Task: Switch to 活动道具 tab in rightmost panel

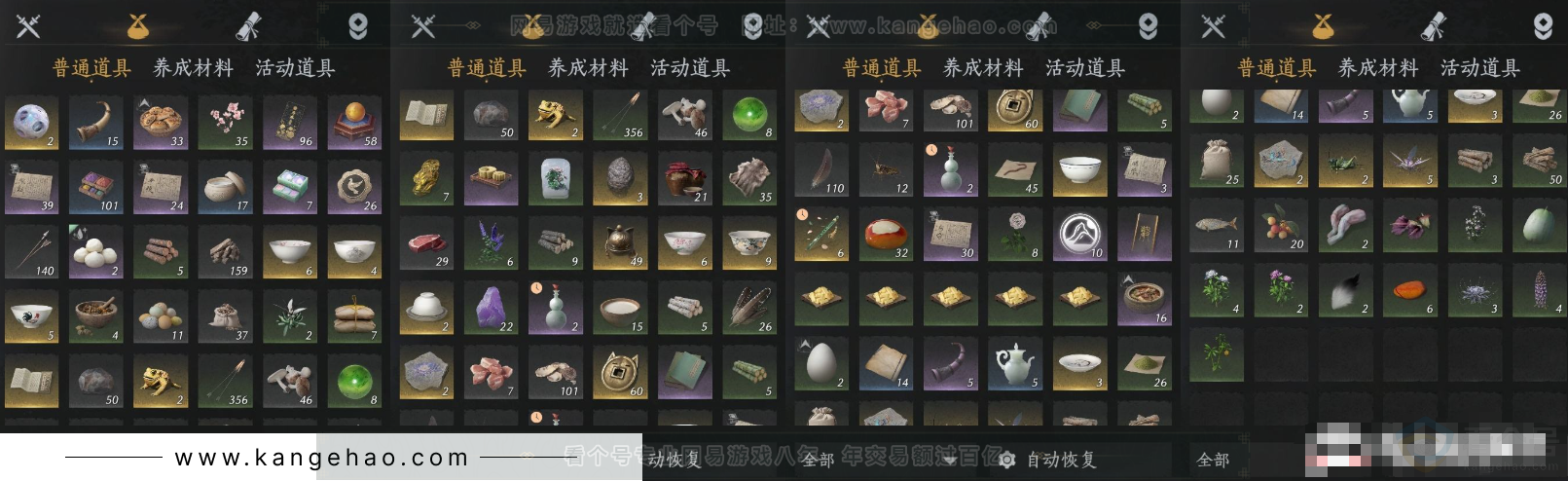Action: point(1479,68)
